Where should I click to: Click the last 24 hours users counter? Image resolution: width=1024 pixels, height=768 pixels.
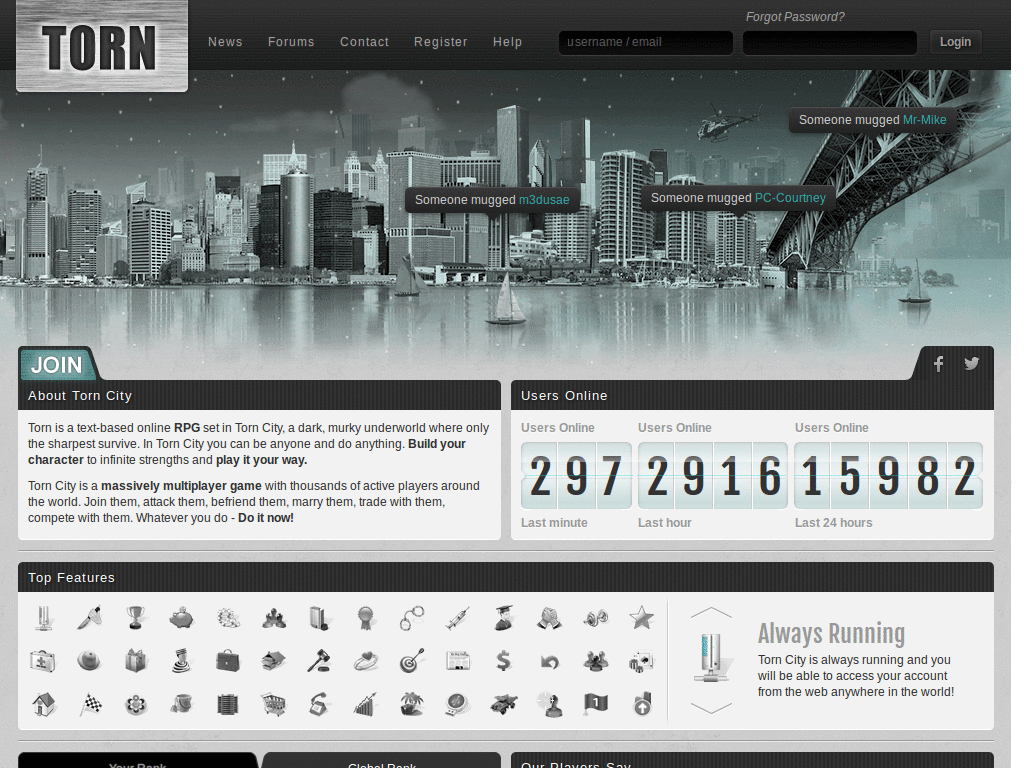point(888,475)
